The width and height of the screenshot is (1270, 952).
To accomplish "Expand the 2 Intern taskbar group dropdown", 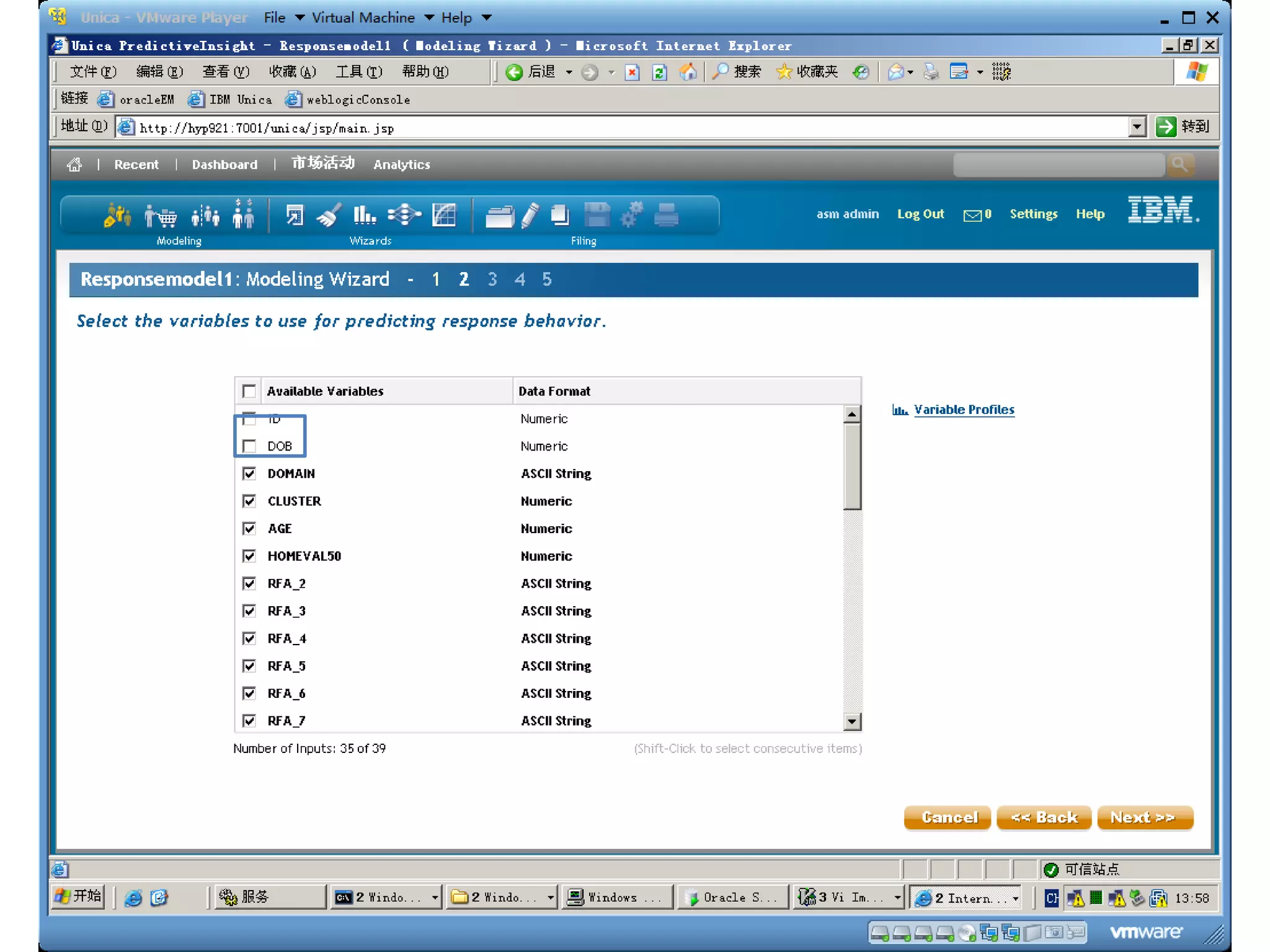I will click(x=1016, y=898).
